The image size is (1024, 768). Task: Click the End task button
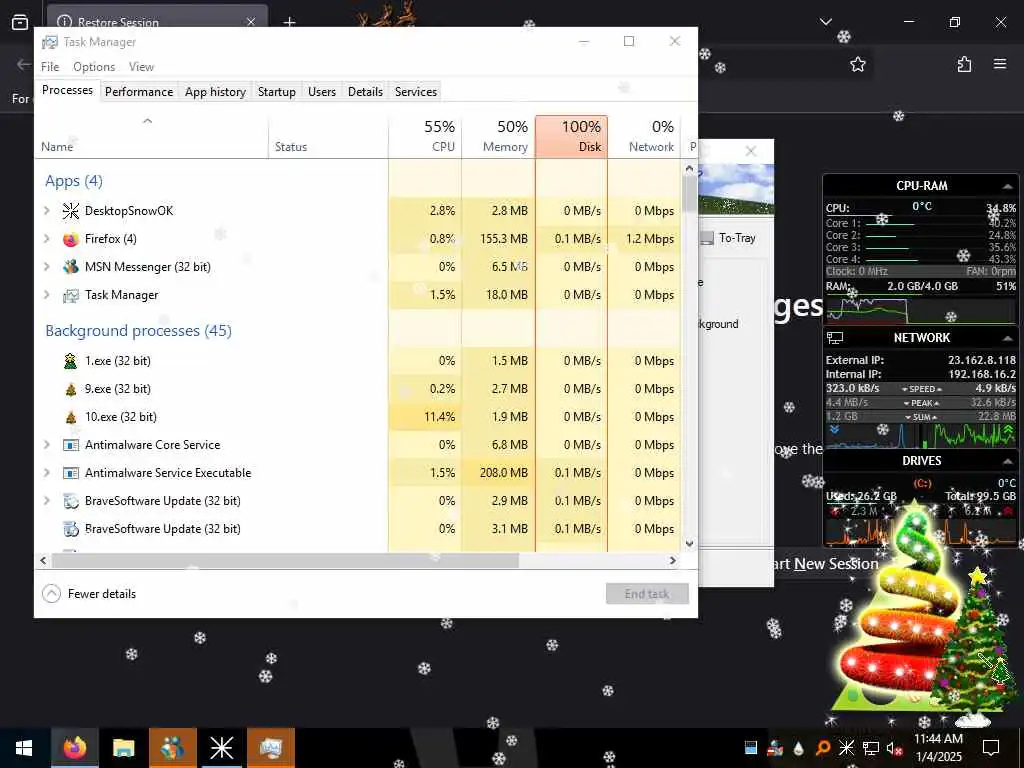[647, 594]
